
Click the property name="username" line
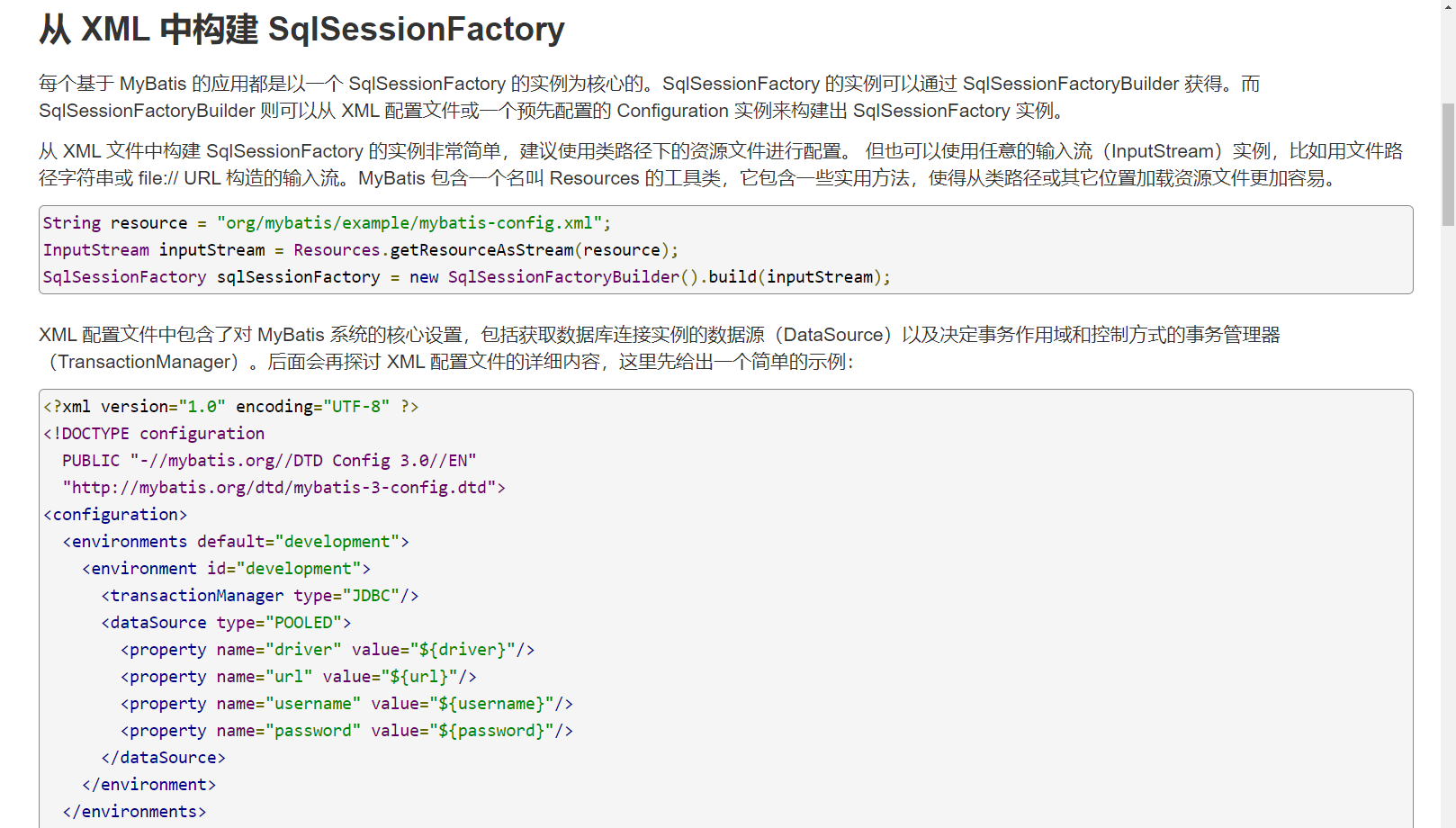346,704
